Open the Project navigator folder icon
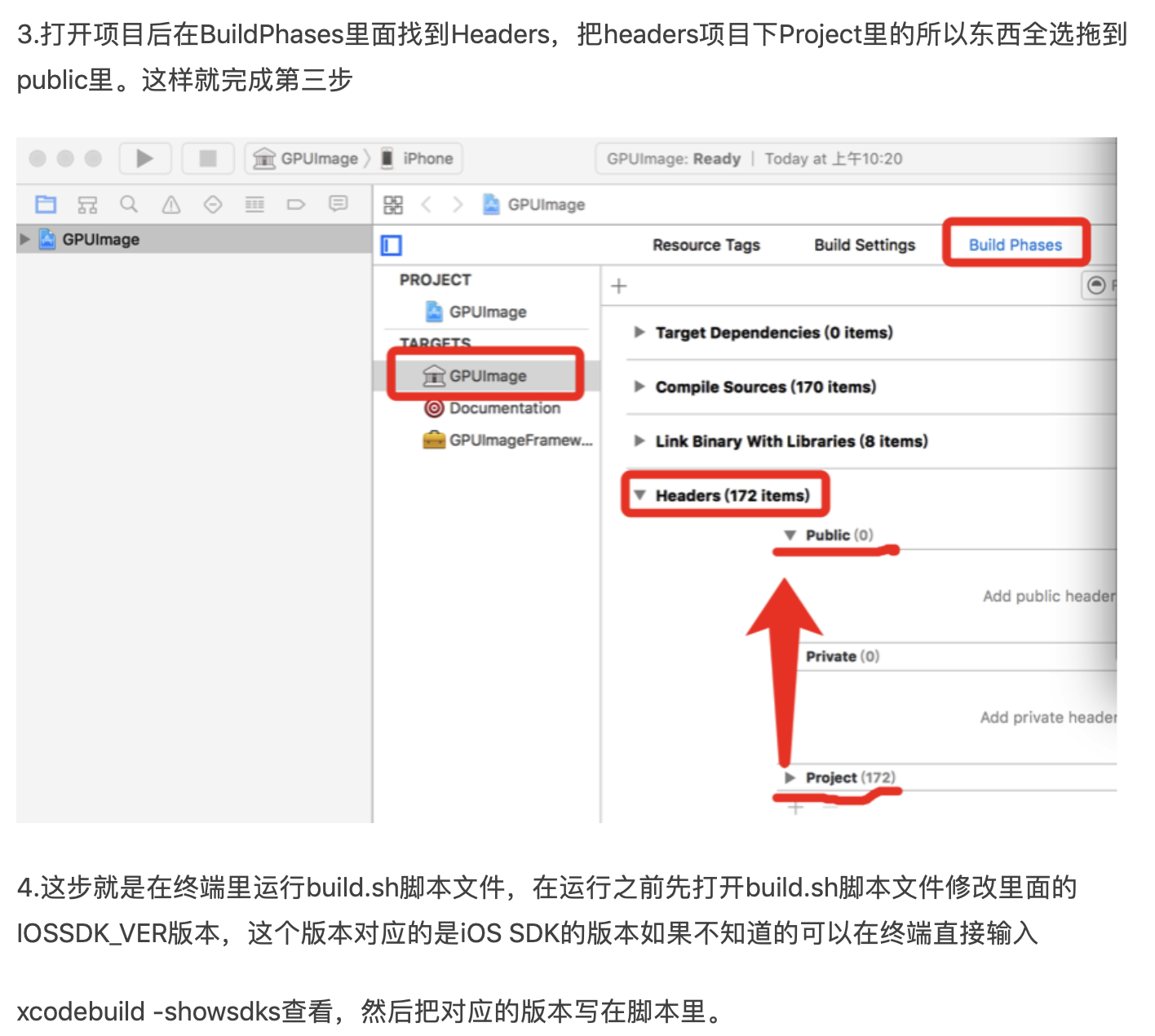1155x1036 pixels. point(46,204)
